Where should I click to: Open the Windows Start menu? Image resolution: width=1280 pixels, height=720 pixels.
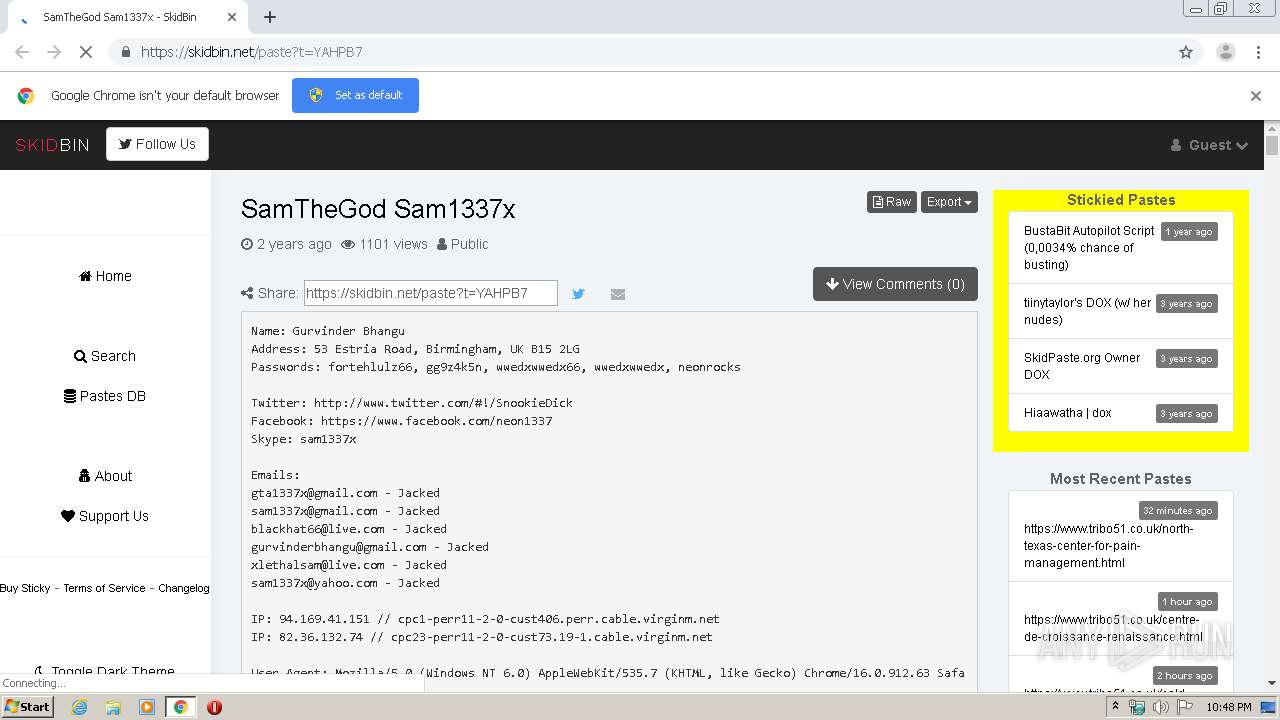point(28,706)
